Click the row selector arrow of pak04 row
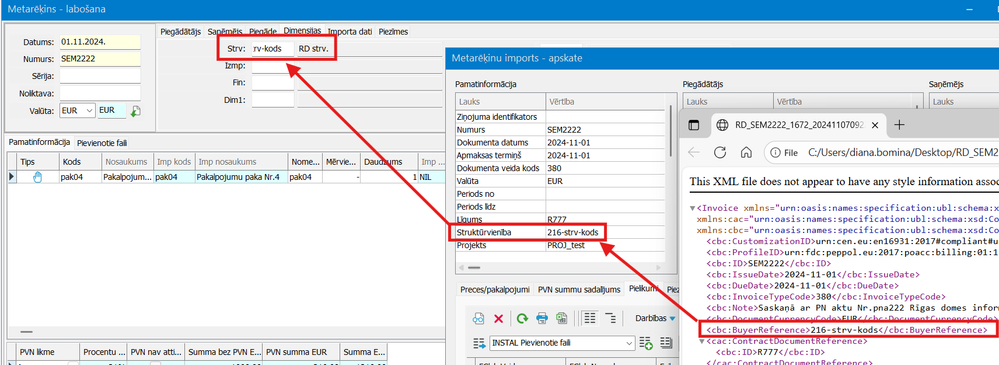The image size is (999, 365). 11,177
